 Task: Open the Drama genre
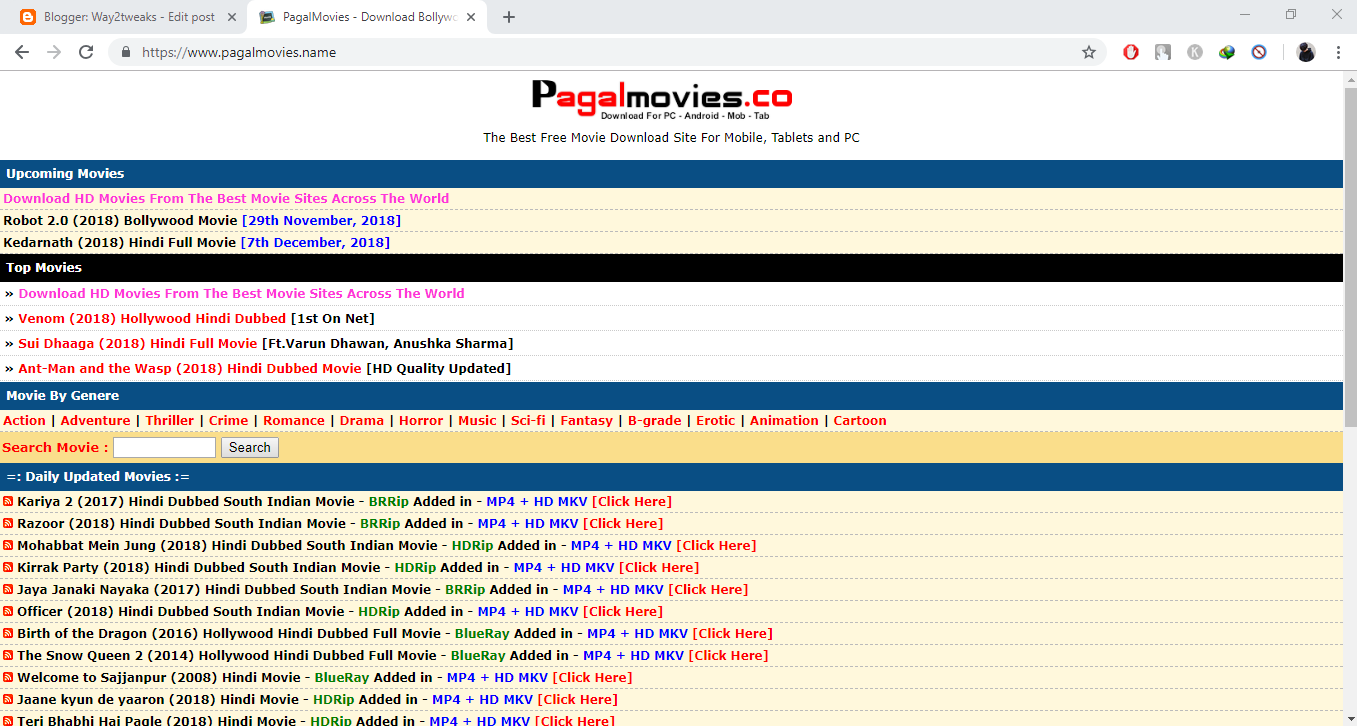[362, 420]
